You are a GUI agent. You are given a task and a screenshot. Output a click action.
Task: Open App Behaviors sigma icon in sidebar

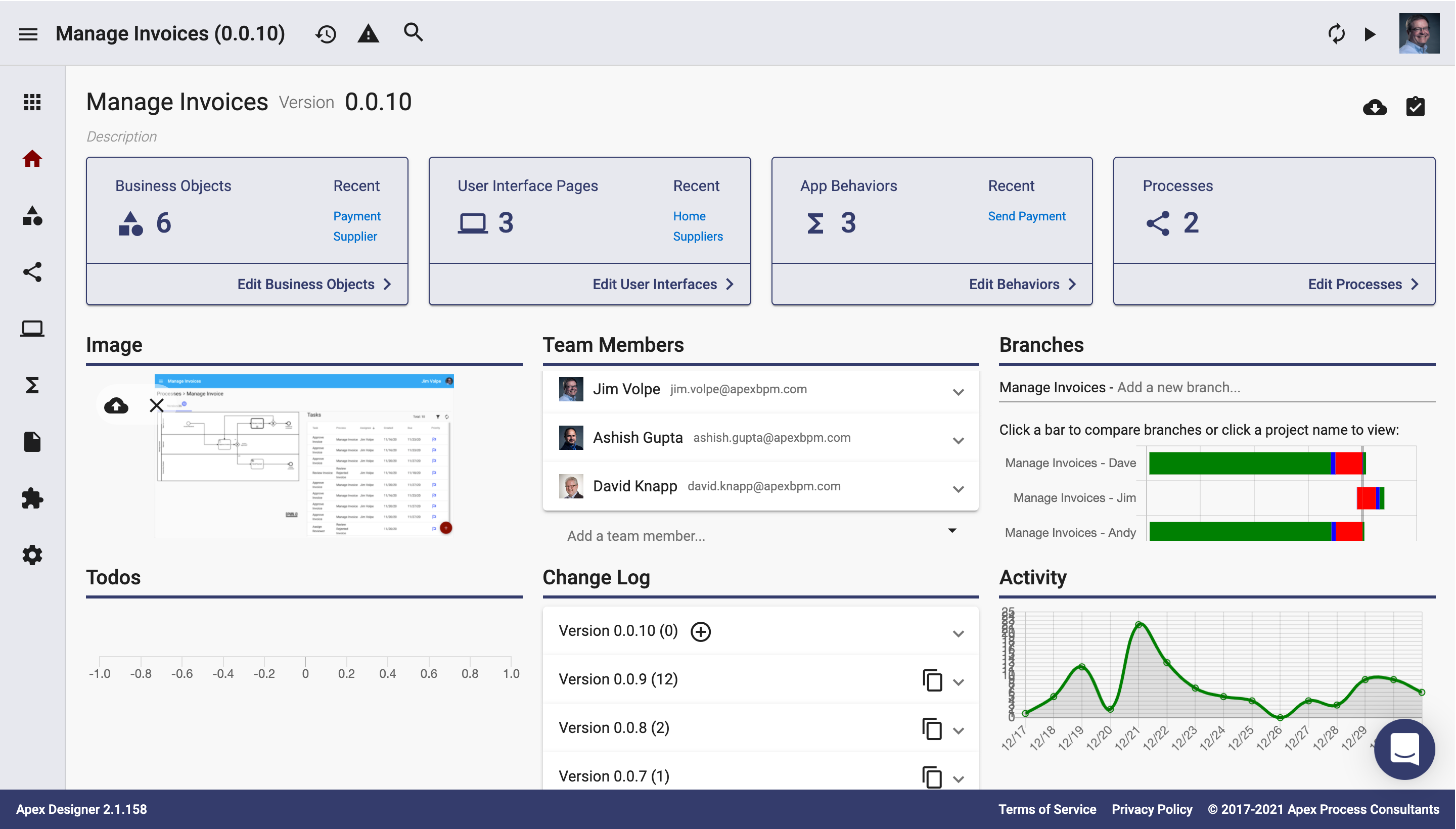[x=32, y=386]
